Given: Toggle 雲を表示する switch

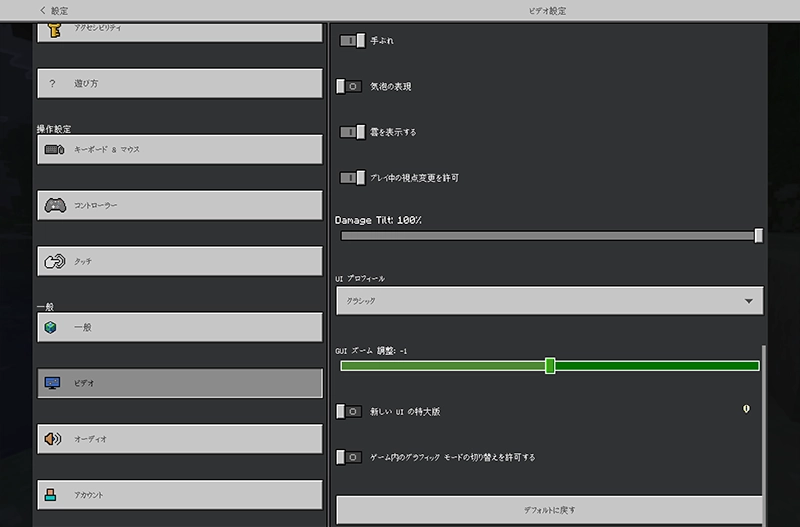Looking at the screenshot, I should pyautogui.click(x=351, y=132).
